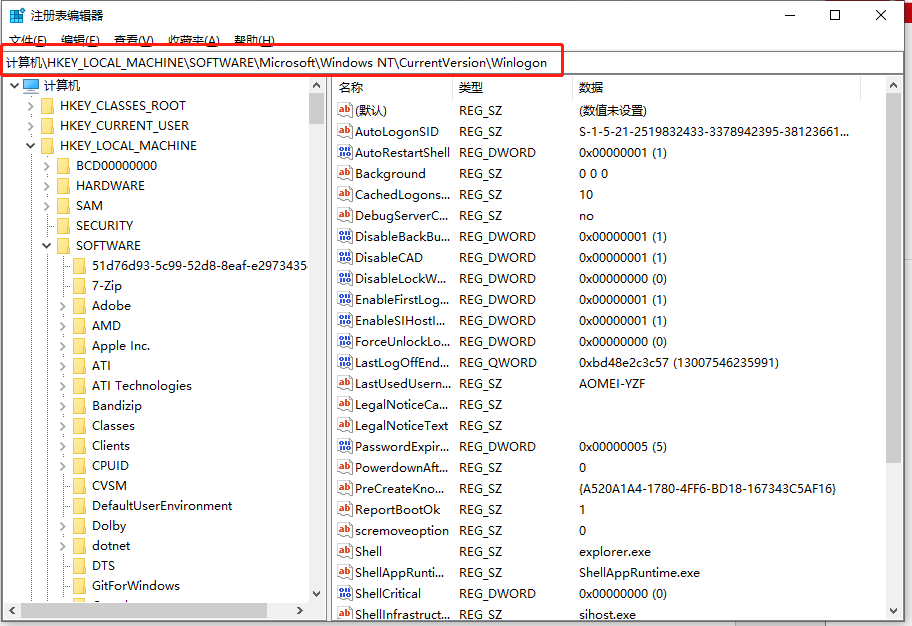912x626 pixels.
Task: Click the LastLogOffEnd QWORD value icon
Action: 345,362
